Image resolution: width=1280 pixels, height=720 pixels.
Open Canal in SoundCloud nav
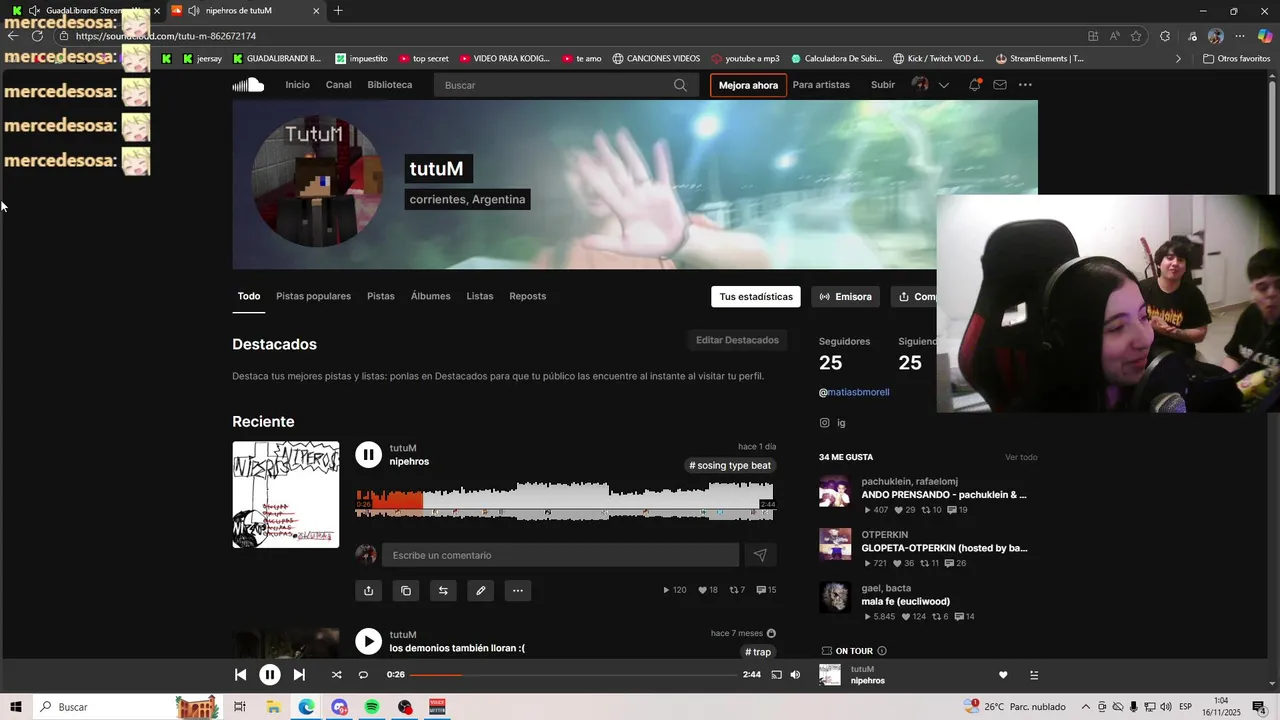point(338,85)
